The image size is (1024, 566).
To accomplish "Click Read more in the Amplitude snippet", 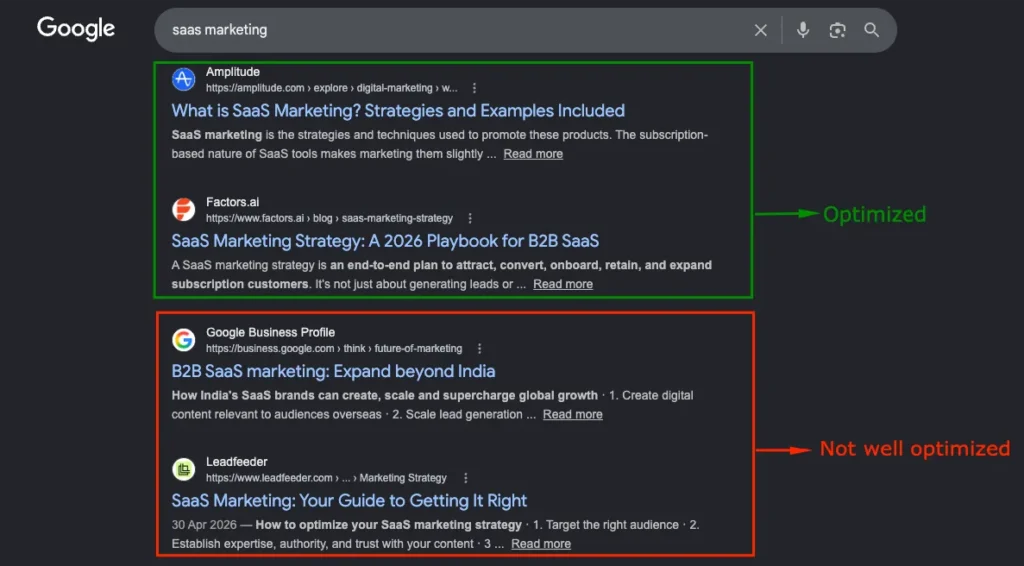I will [x=533, y=154].
